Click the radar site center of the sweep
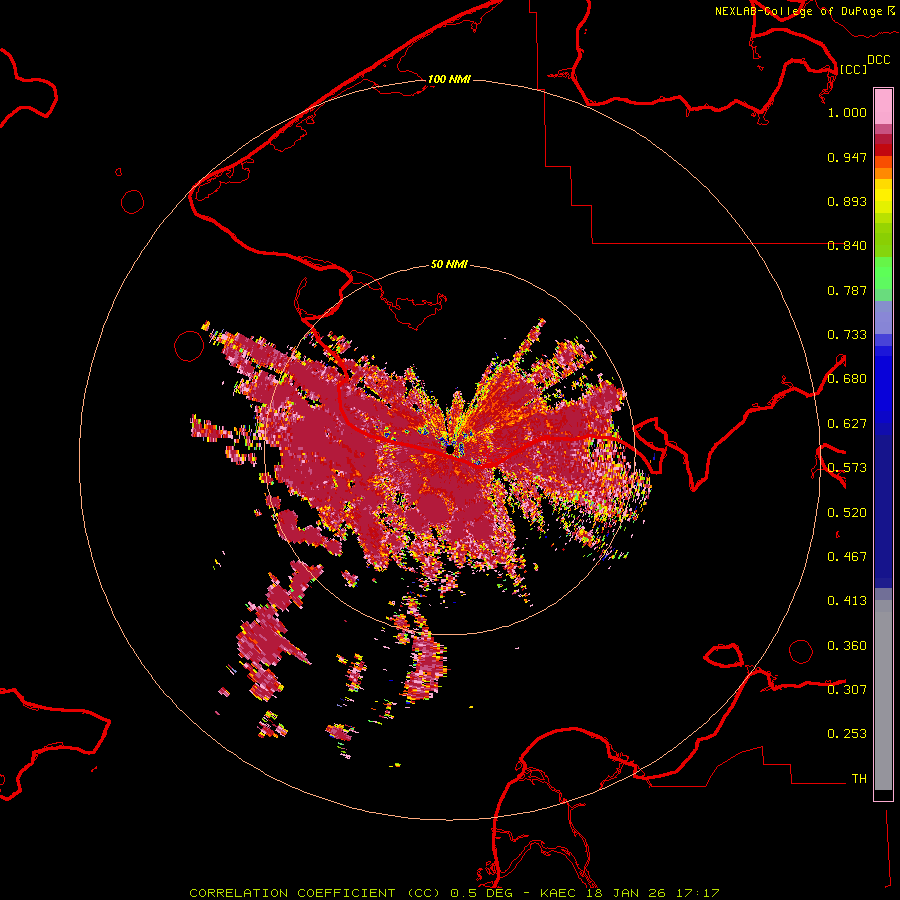 pos(449,449)
